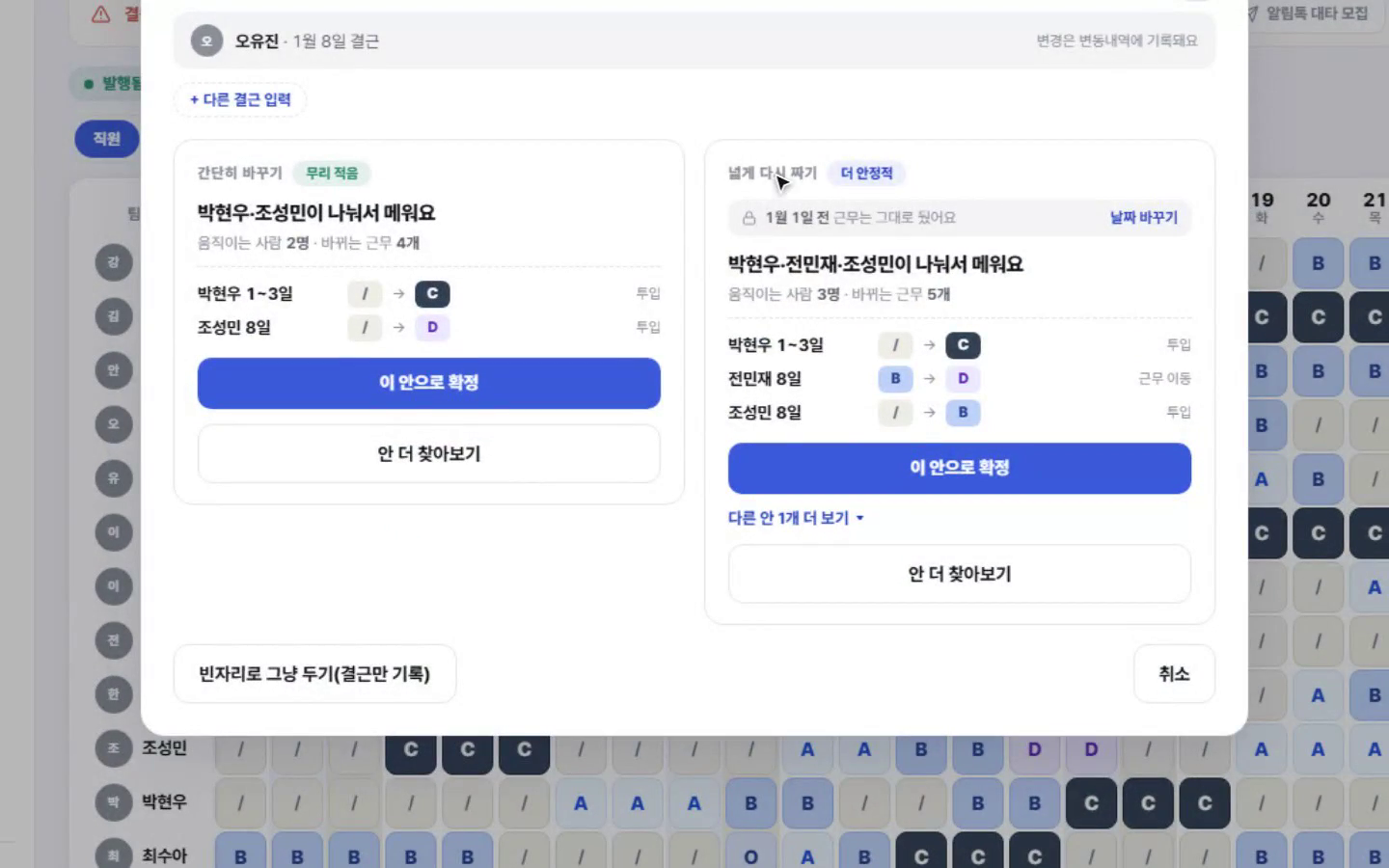Click 투입 label in 조성민 row of 간단히 바꾸기

[648, 327]
